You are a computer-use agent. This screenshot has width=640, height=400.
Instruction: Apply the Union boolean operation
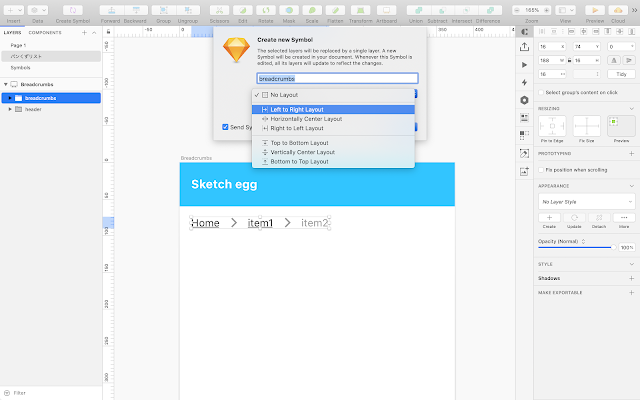tap(418, 10)
